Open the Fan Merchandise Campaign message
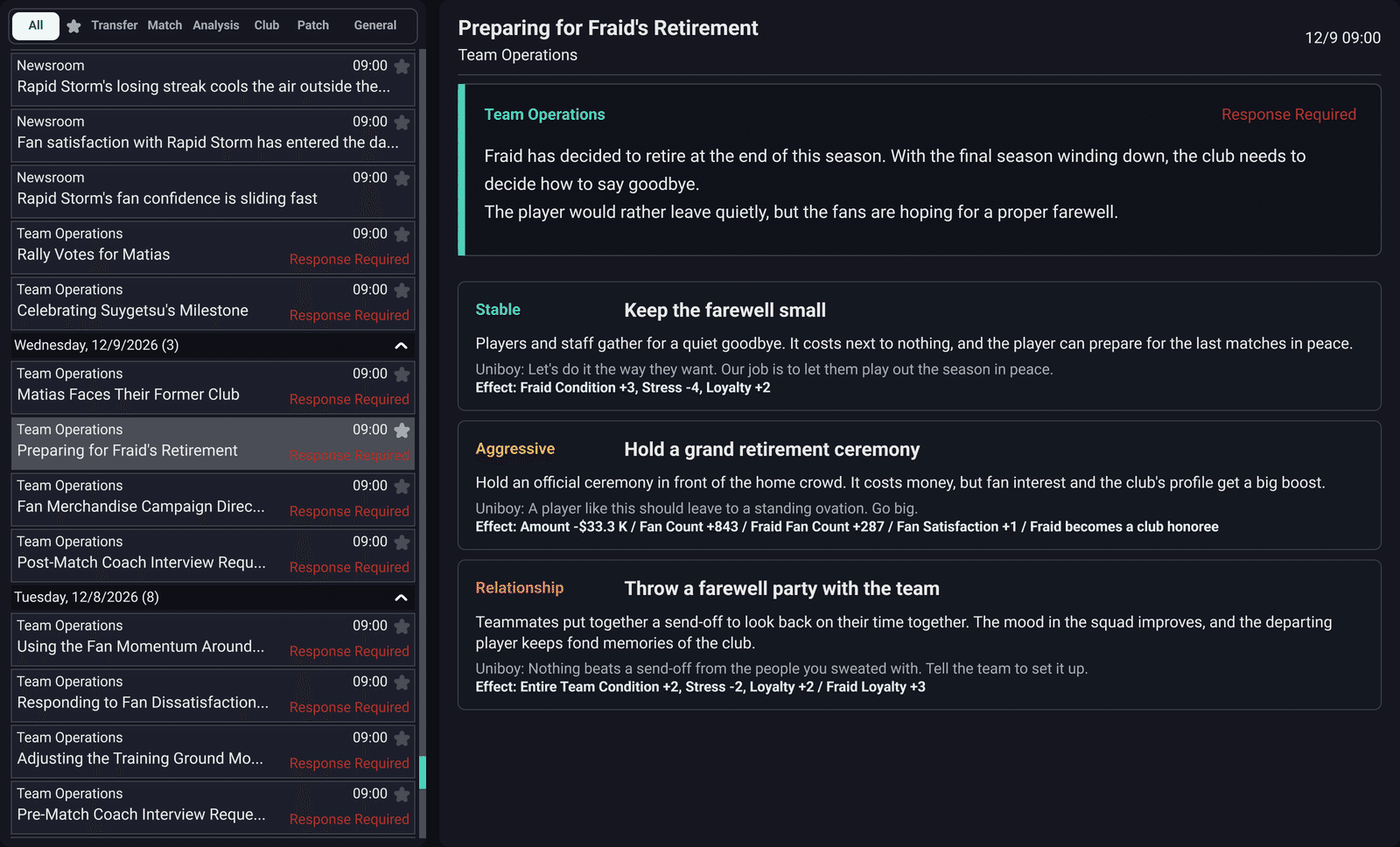1400x847 pixels. (213, 498)
